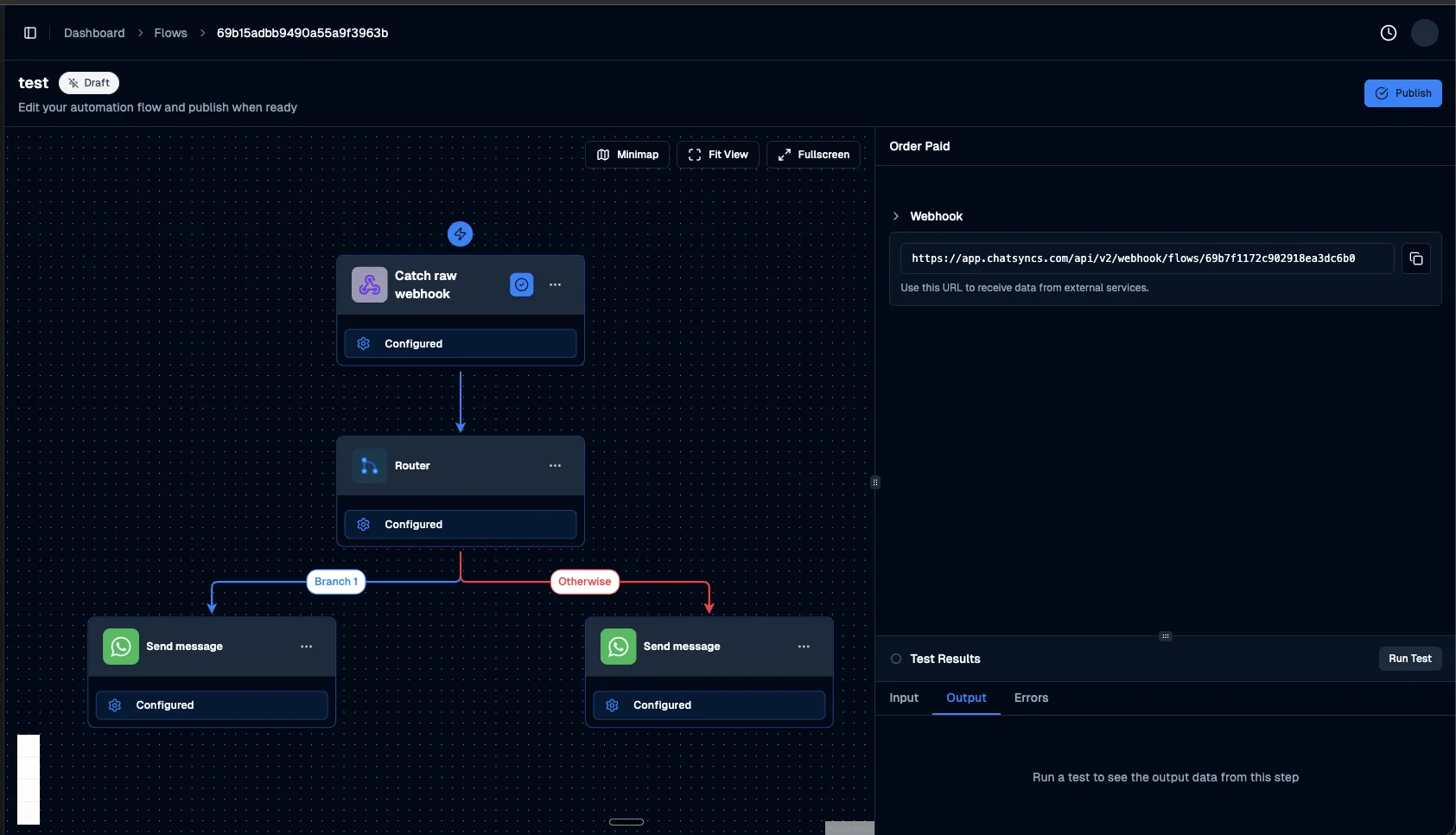Click the WhatsApp icon on Branch 1 Send message node
The image size is (1456, 835).
click(121, 646)
